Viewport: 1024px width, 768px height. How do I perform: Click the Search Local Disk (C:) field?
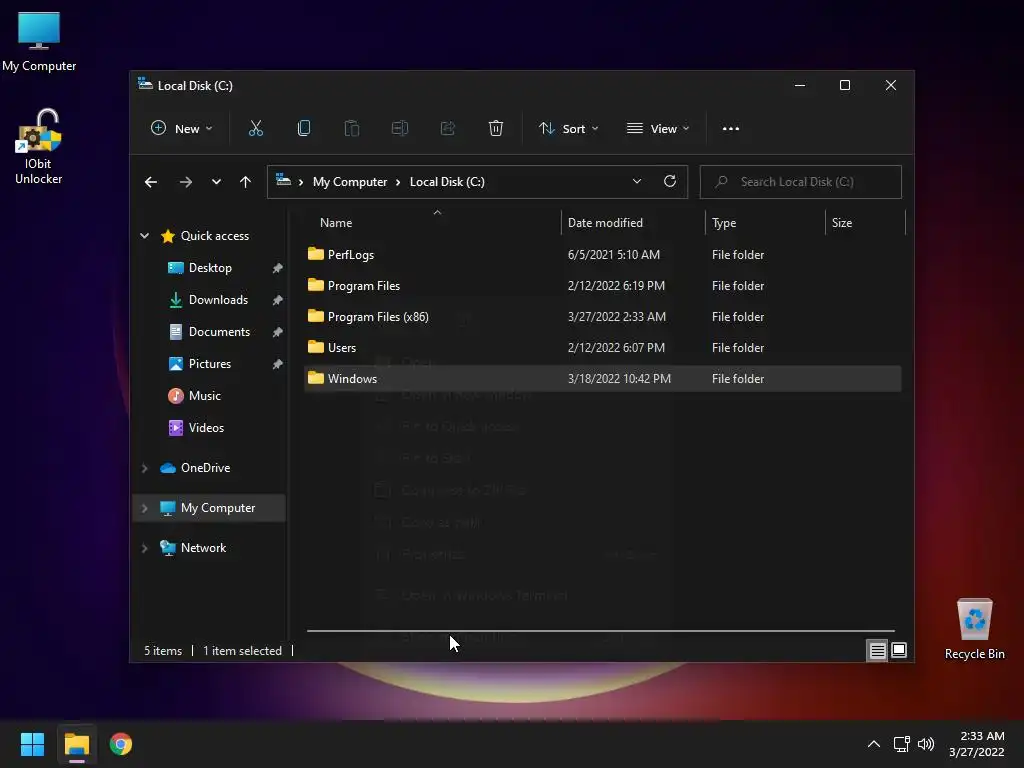tap(801, 182)
